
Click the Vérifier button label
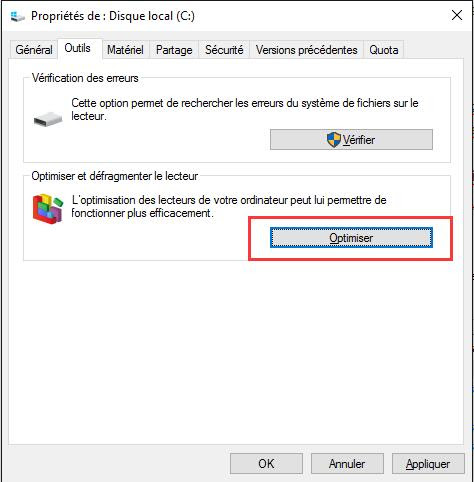(359, 140)
